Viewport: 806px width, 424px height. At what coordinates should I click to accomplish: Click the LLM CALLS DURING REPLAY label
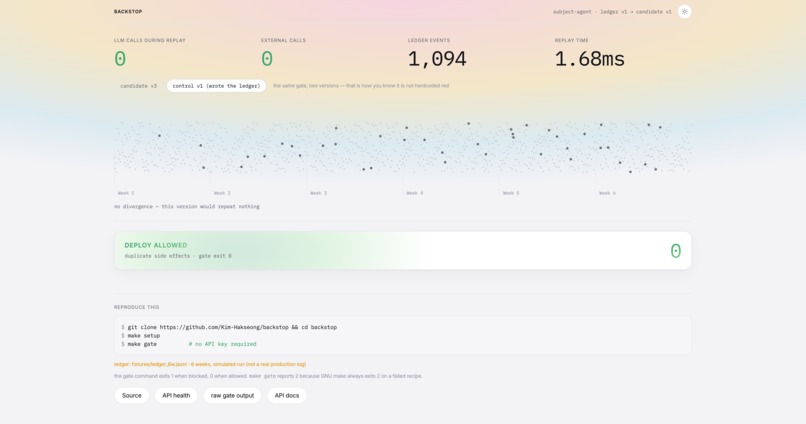[x=150, y=40]
